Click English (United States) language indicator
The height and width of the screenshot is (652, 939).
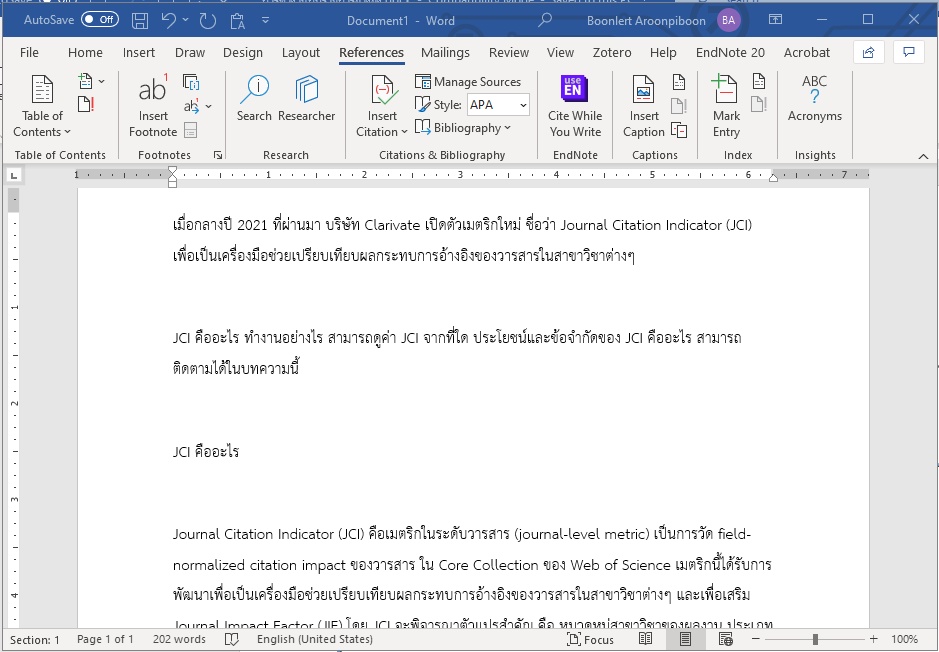[314, 639]
